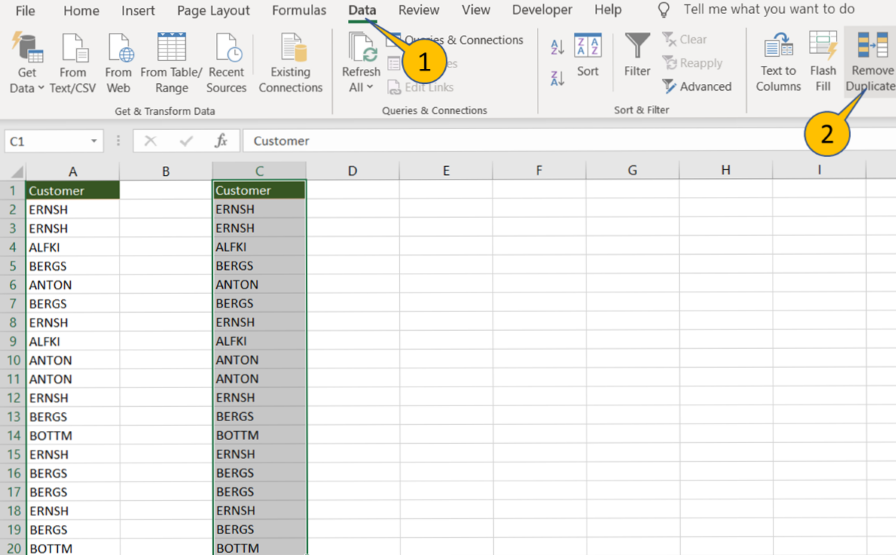The image size is (896, 555).
Task: Click From Table/Range icon
Action: tap(171, 62)
